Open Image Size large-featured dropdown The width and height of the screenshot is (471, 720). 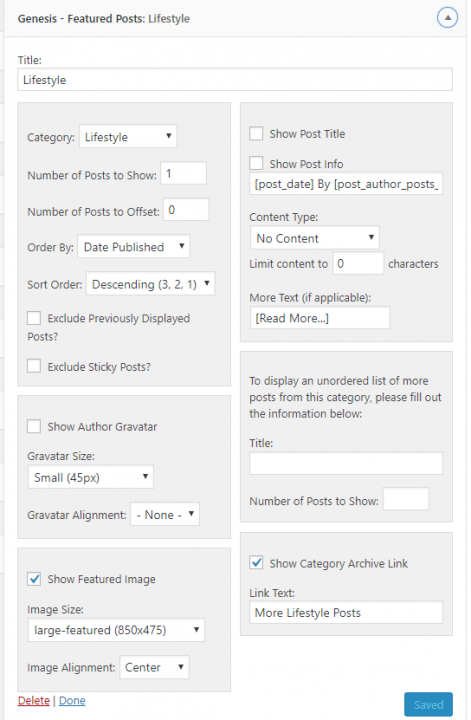pyautogui.click(x=116, y=630)
